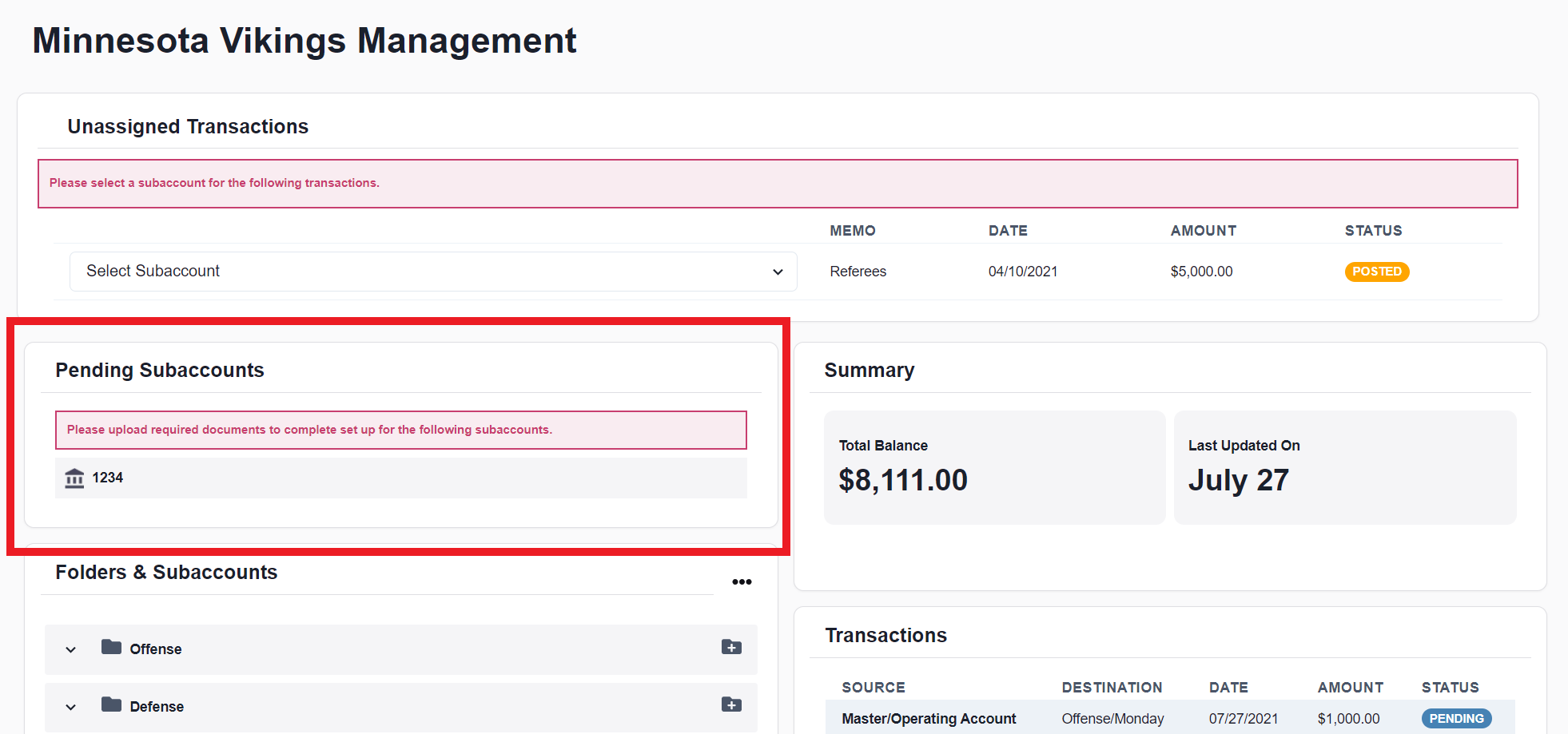Click the Offense folder icon

click(111, 647)
